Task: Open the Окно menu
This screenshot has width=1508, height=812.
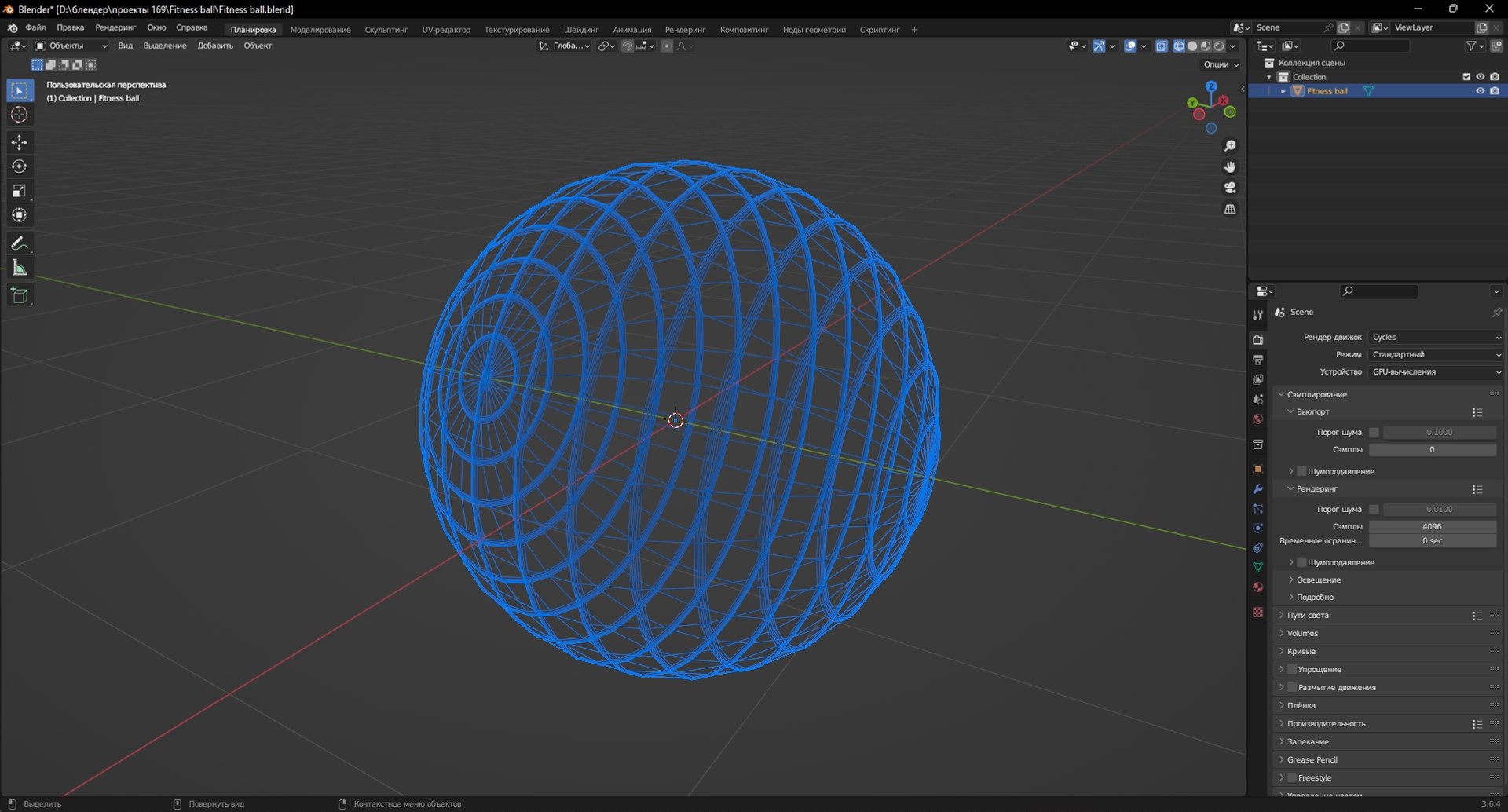Action: click(x=156, y=27)
